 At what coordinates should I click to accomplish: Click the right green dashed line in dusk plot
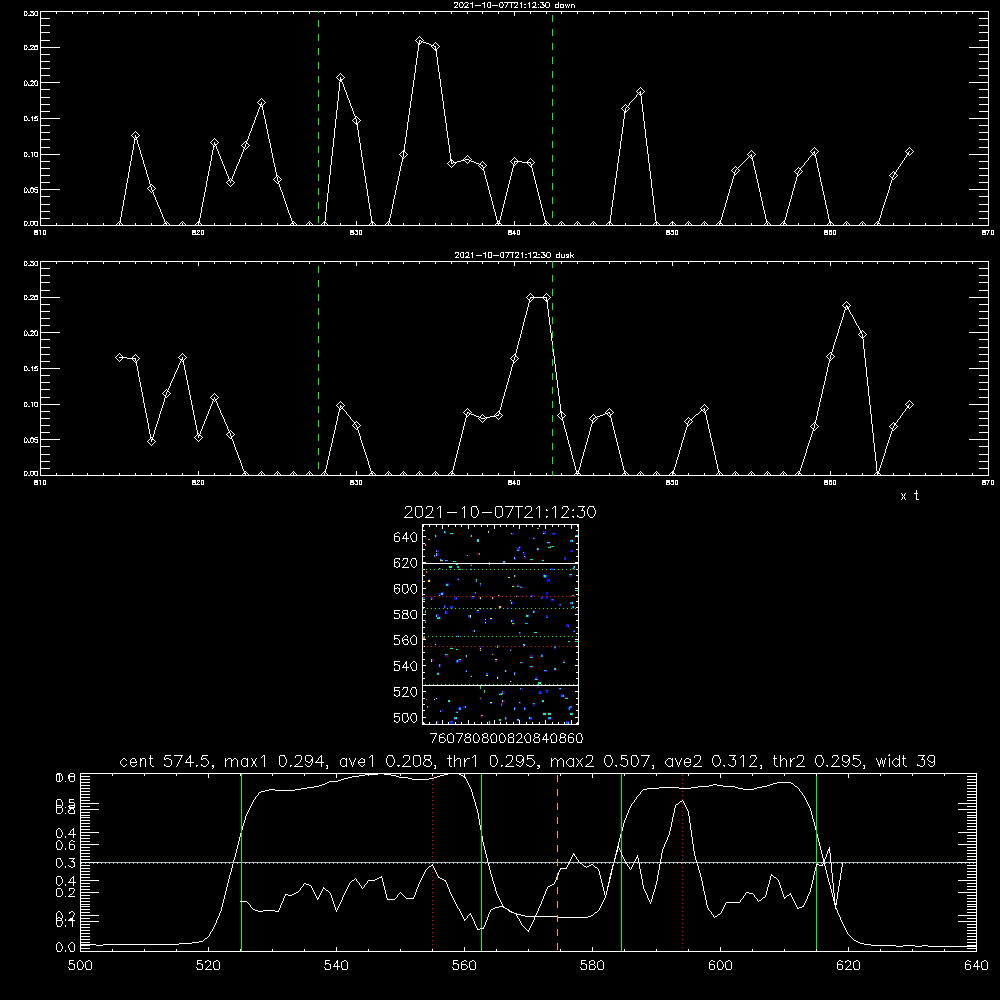[552, 369]
